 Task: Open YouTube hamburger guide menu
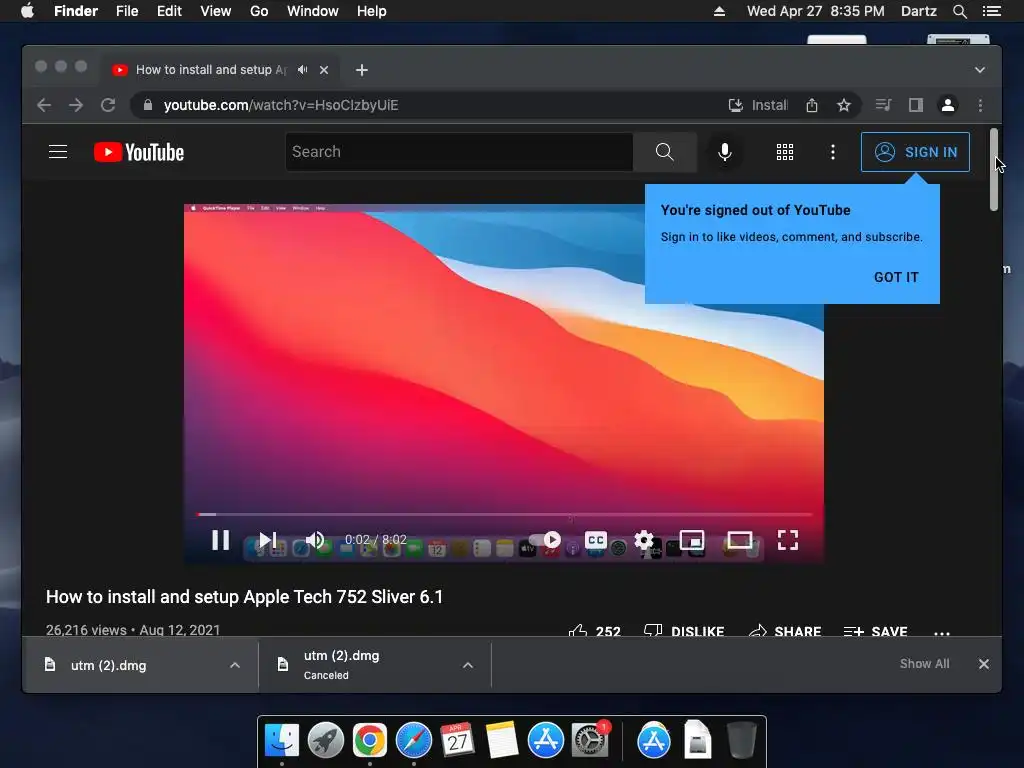(58, 152)
